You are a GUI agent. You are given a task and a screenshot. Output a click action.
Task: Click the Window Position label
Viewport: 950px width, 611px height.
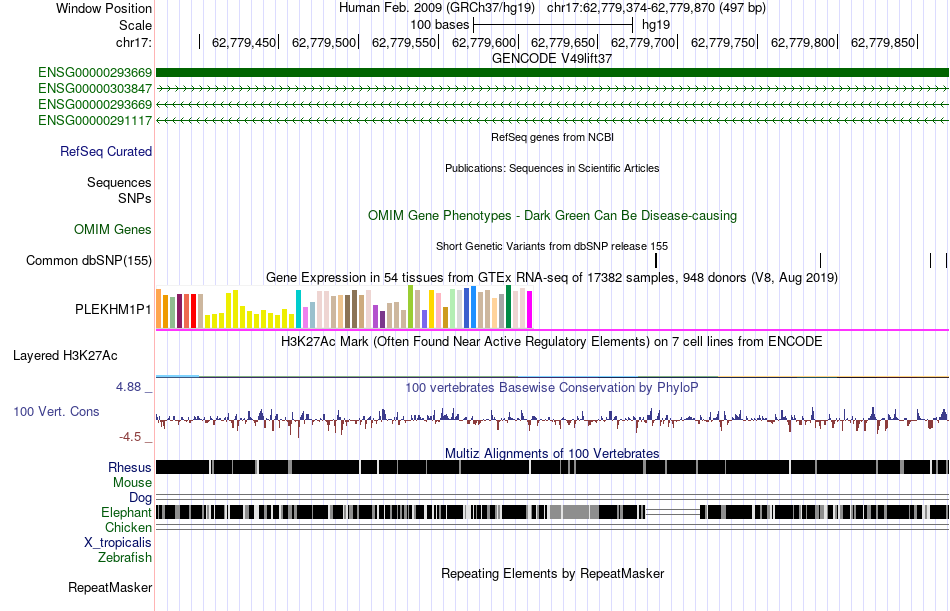tap(104, 8)
